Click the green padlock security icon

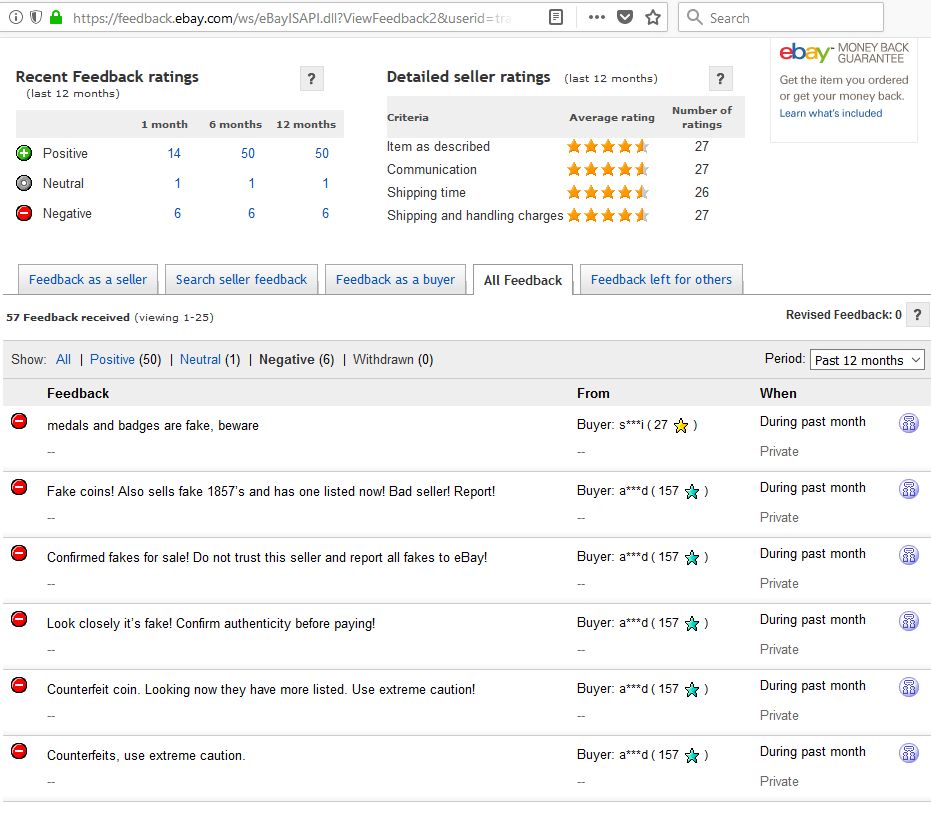(55, 18)
